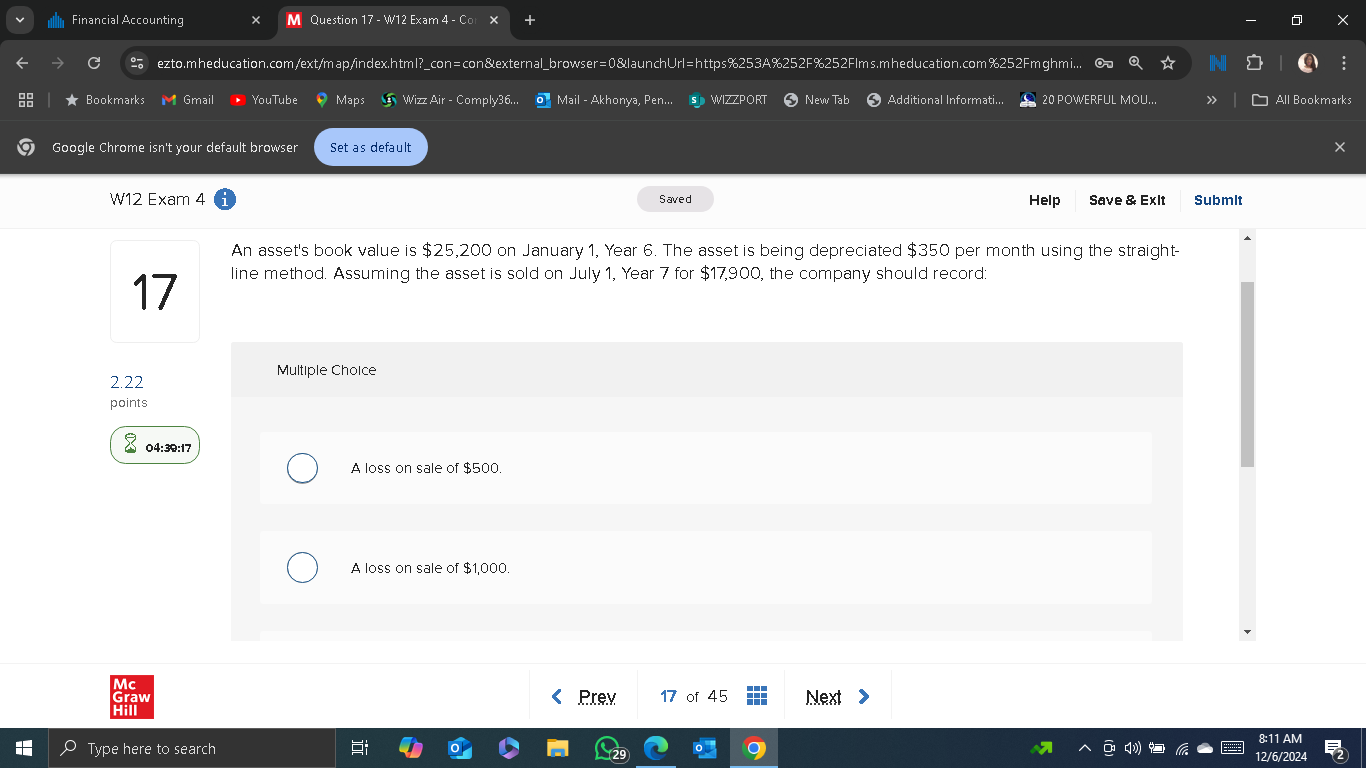The height and width of the screenshot is (768, 1366).
Task: Click the Wi-Fi network tray icon
Action: point(1181,748)
